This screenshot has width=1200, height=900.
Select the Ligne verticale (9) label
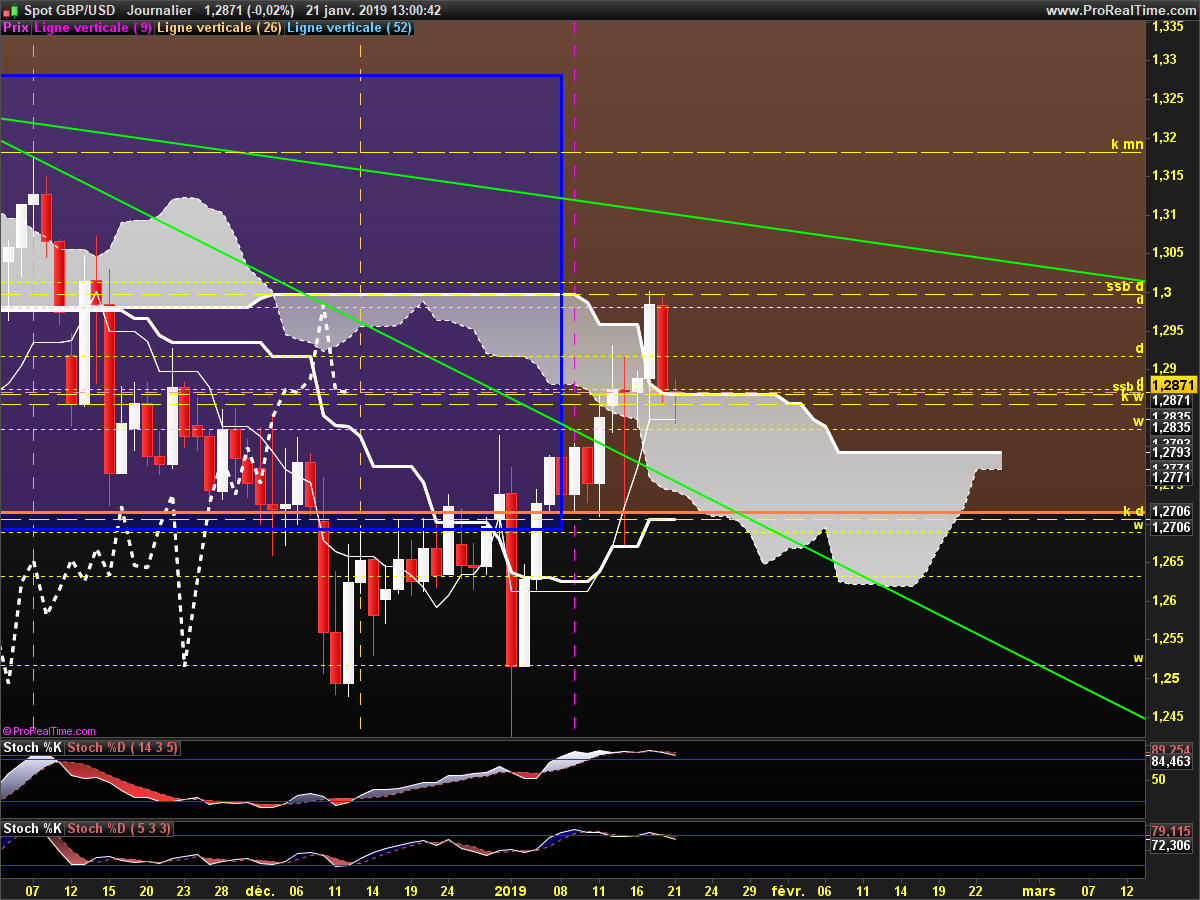(93, 28)
